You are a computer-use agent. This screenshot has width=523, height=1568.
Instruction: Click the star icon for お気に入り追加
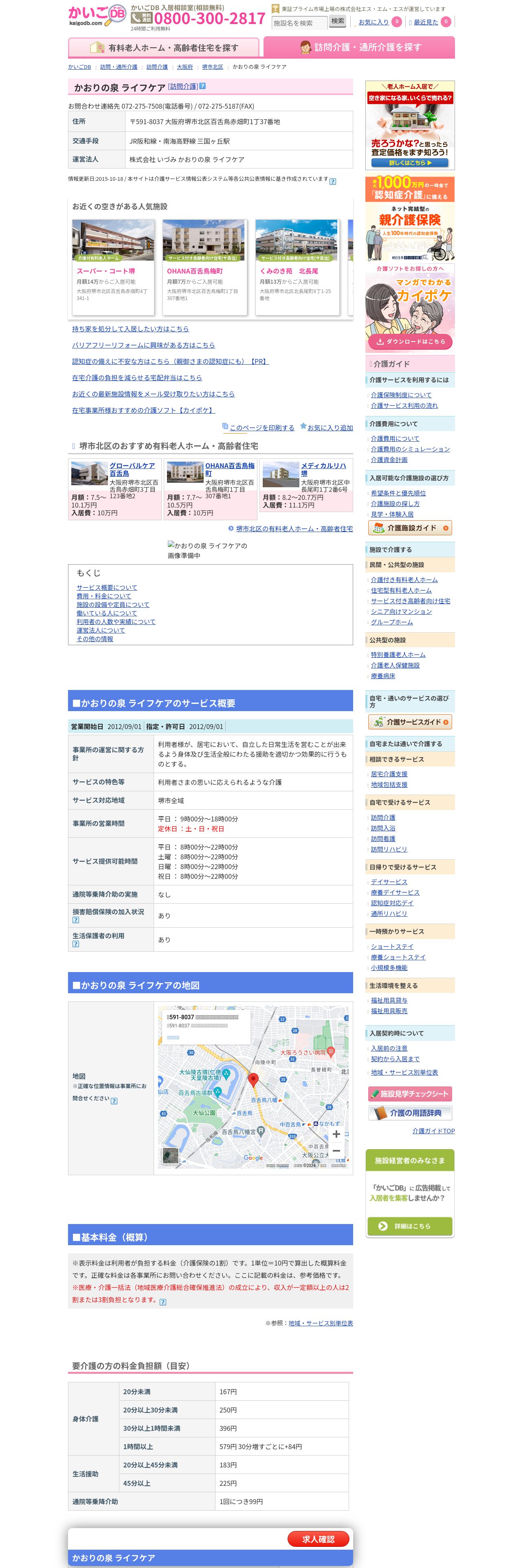click(x=303, y=426)
